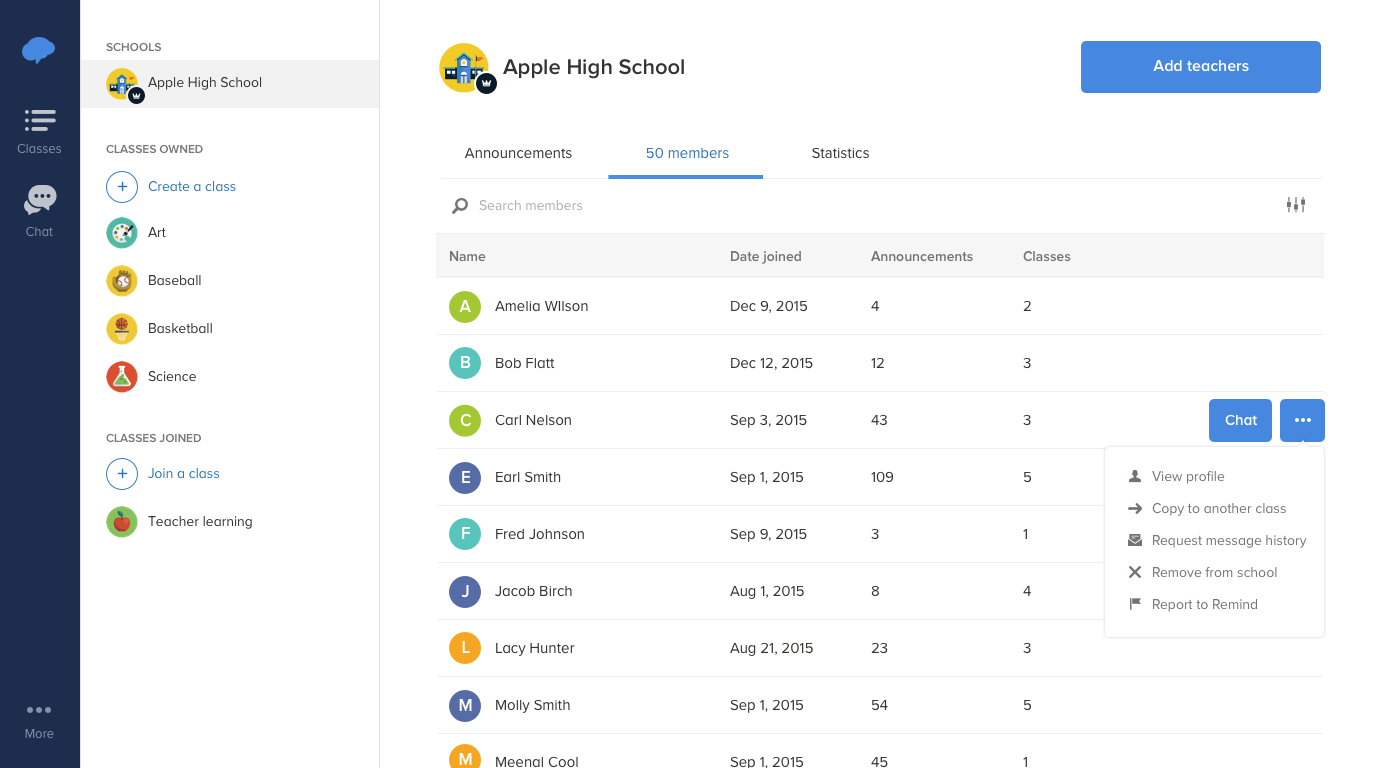Click Lacy Hunter's avatar

pyautogui.click(x=465, y=648)
